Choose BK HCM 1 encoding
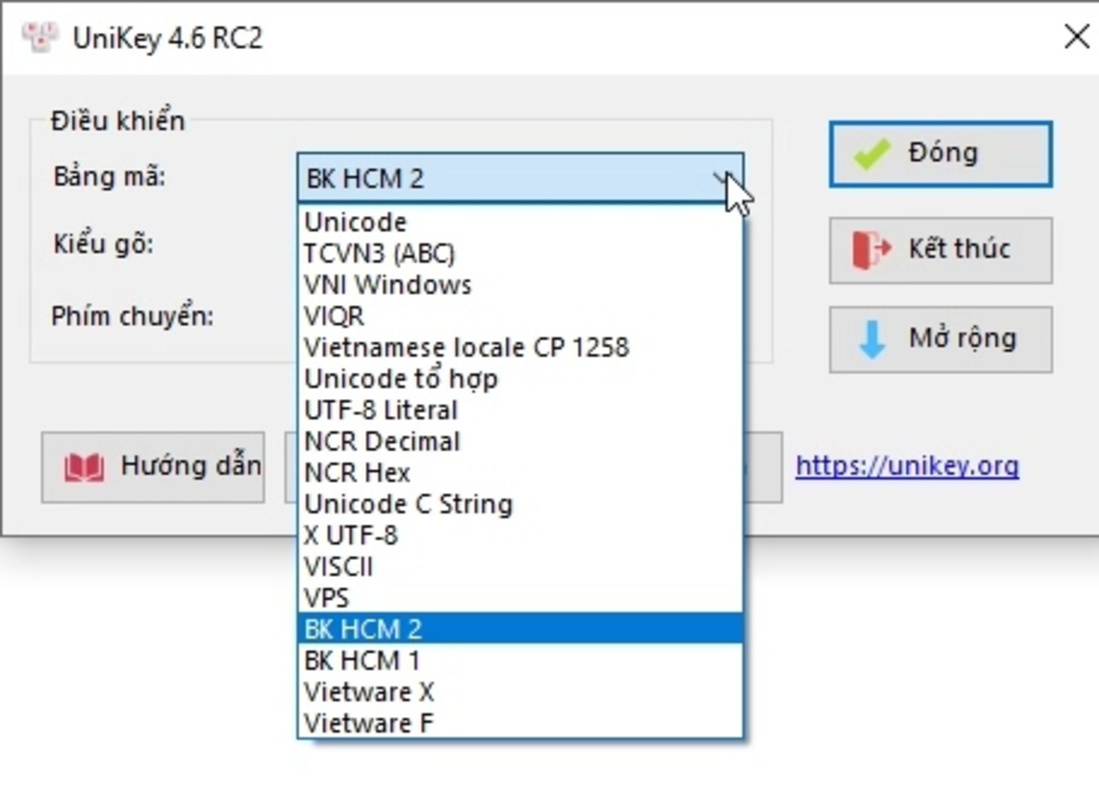1099x800 pixels. (x=520, y=660)
